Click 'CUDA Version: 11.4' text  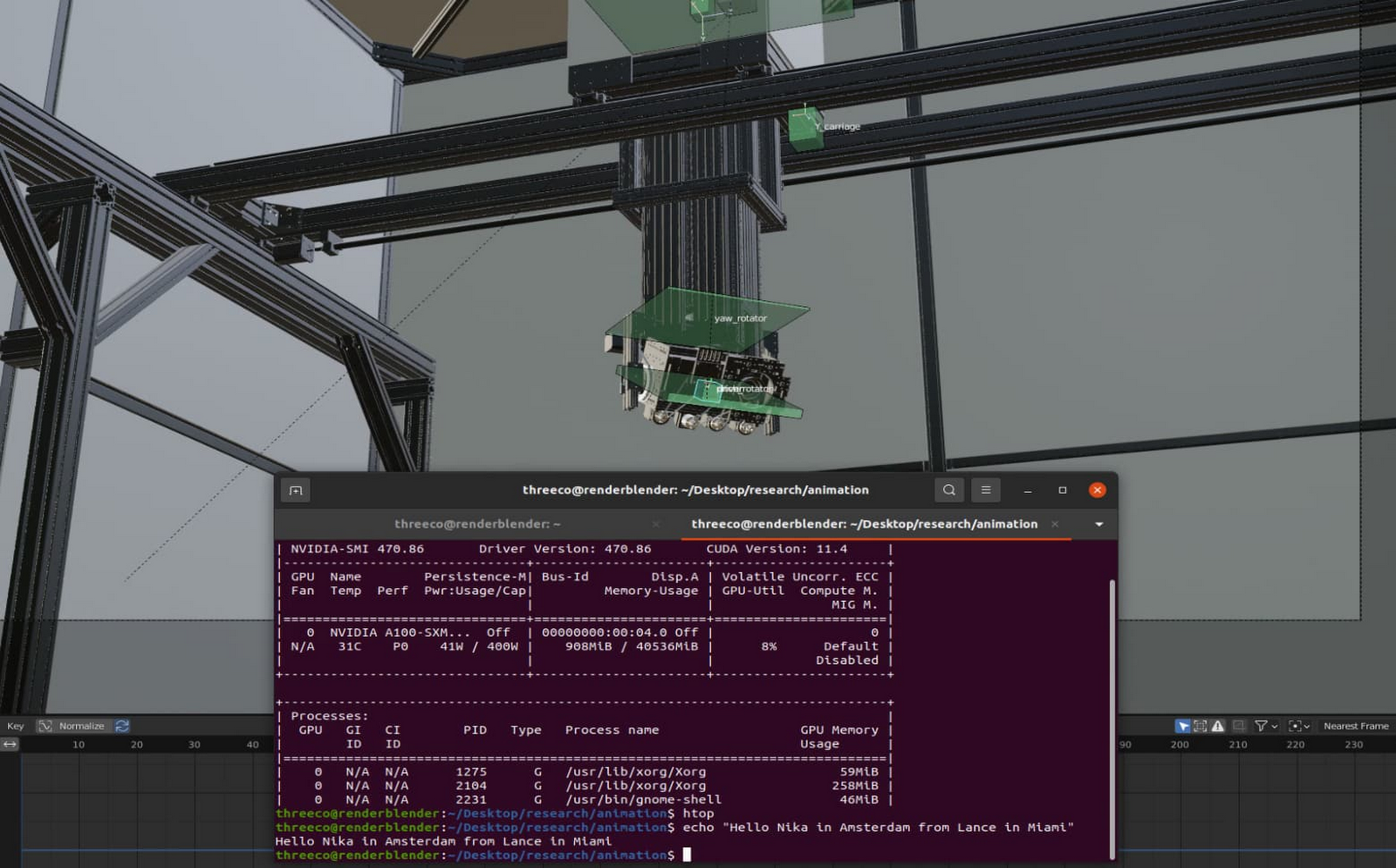(777, 549)
